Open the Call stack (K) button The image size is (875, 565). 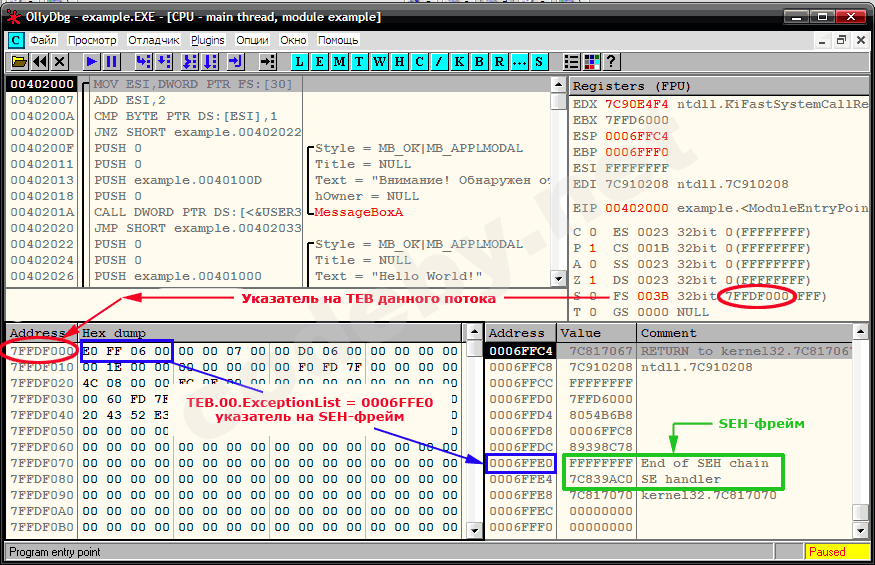pyautogui.click(x=459, y=62)
